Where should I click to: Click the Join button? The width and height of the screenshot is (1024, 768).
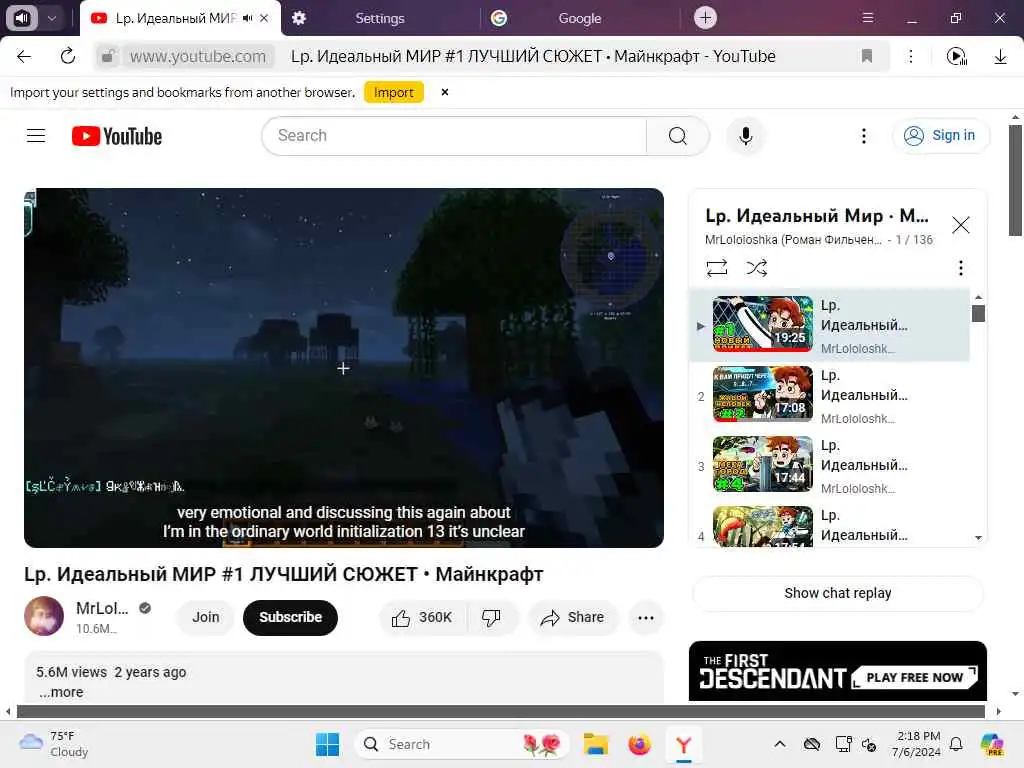pos(206,617)
